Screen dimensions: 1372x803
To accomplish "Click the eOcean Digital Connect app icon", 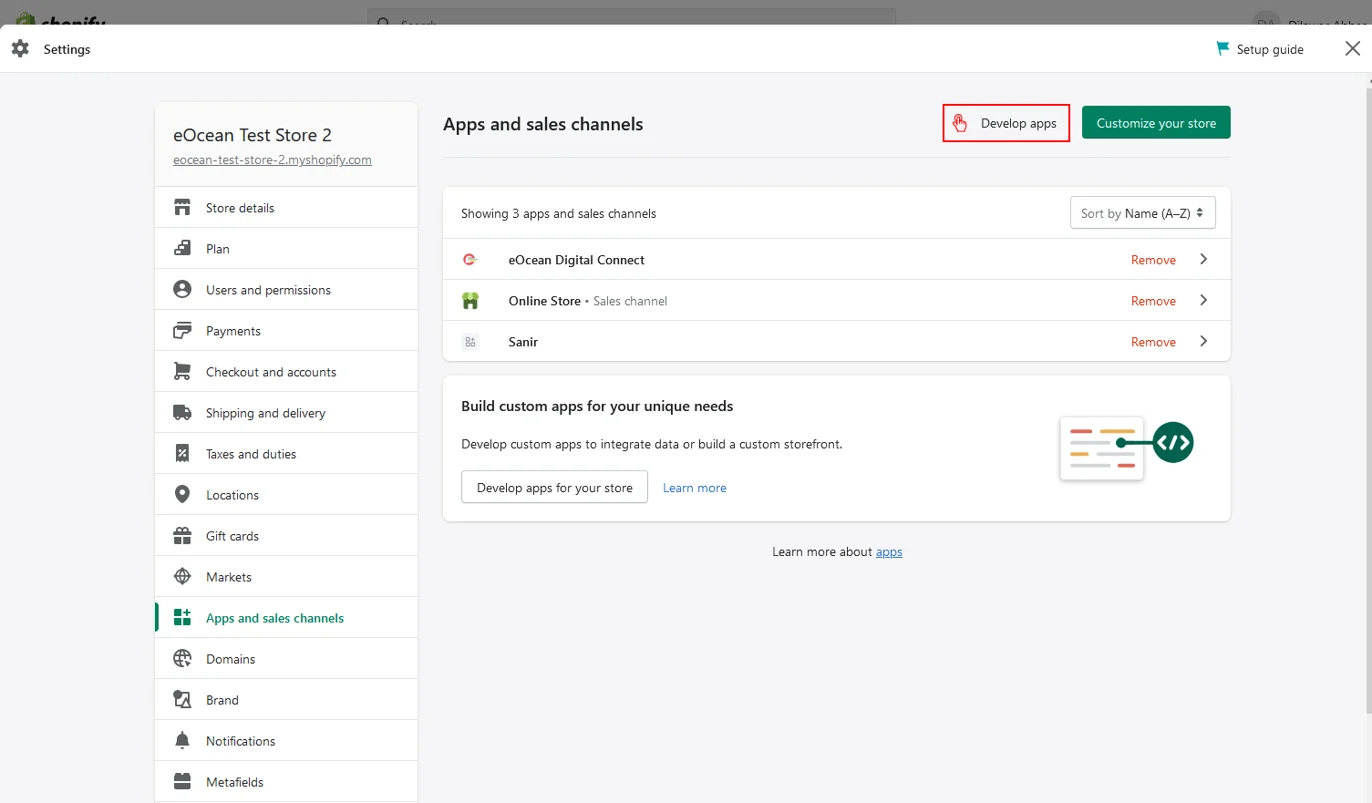I will pyautogui.click(x=470, y=260).
